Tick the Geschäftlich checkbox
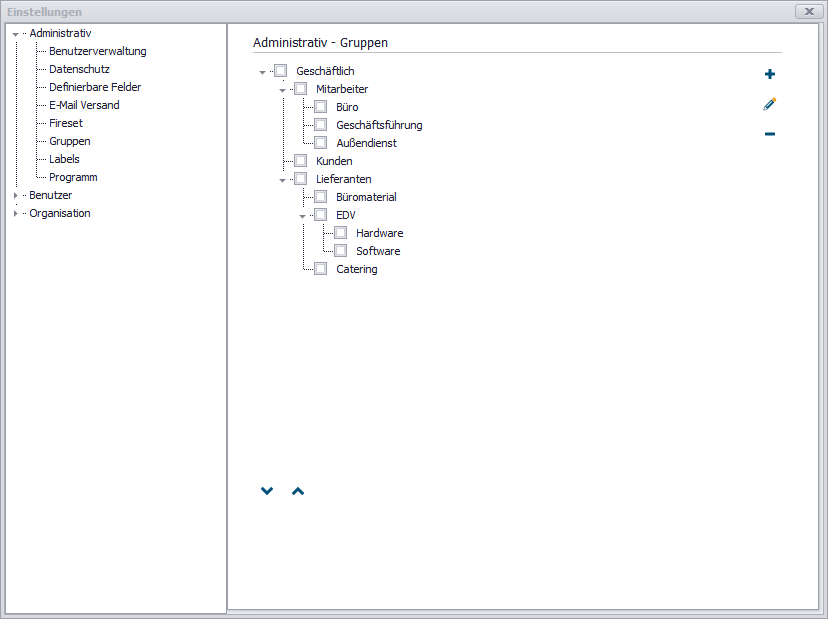 click(x=280, y=71)
